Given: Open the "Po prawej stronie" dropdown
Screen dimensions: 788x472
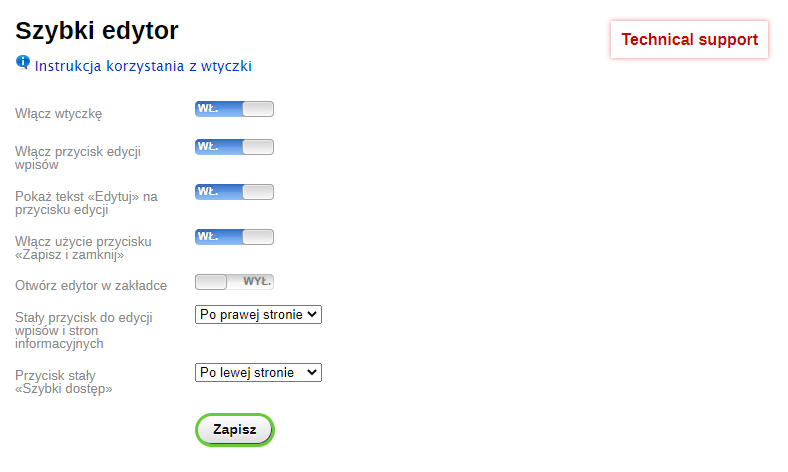Looking at the screenshot, I should (x=258, y=314).
